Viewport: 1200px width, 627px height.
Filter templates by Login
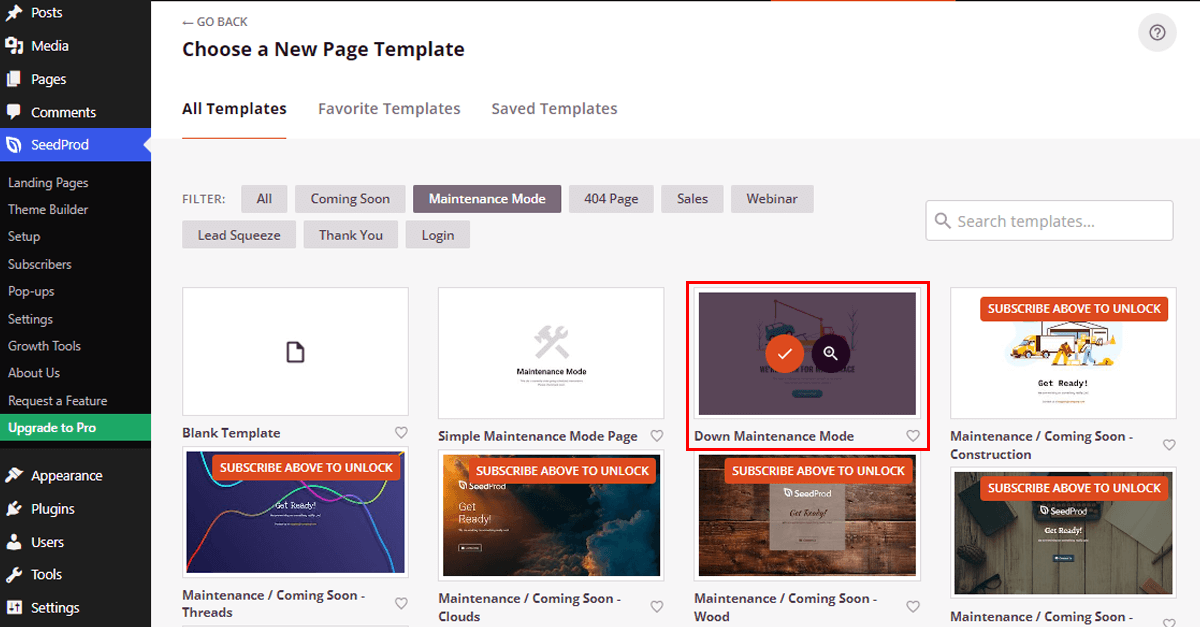[437, 235]
